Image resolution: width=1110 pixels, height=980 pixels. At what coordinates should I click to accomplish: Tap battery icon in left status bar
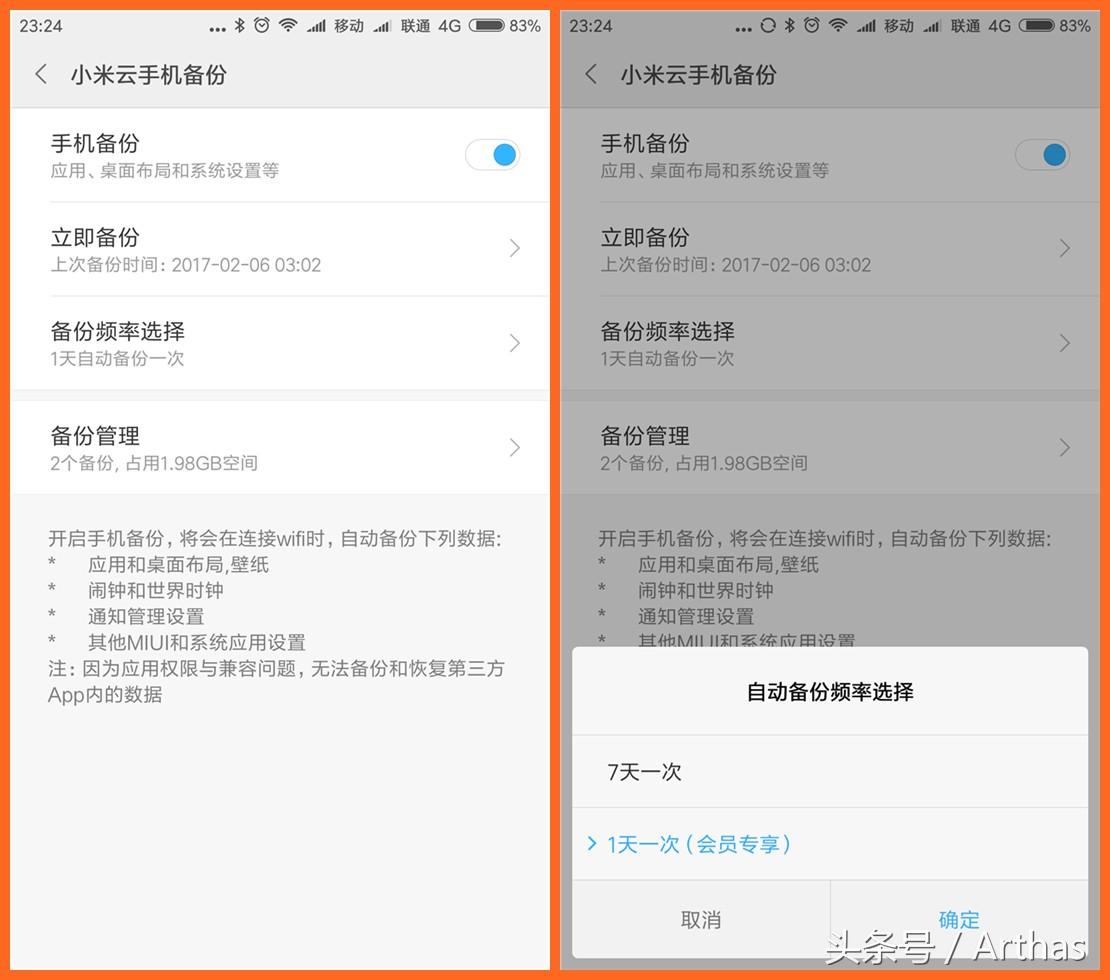pos(486,25)
